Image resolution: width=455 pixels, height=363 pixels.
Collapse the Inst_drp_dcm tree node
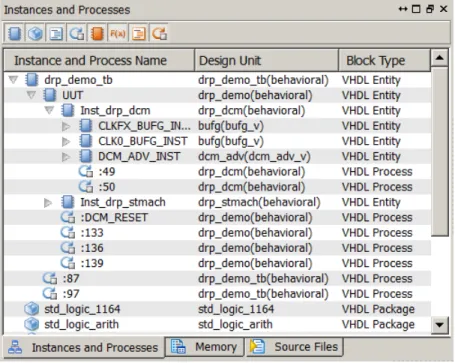point(49,110)
